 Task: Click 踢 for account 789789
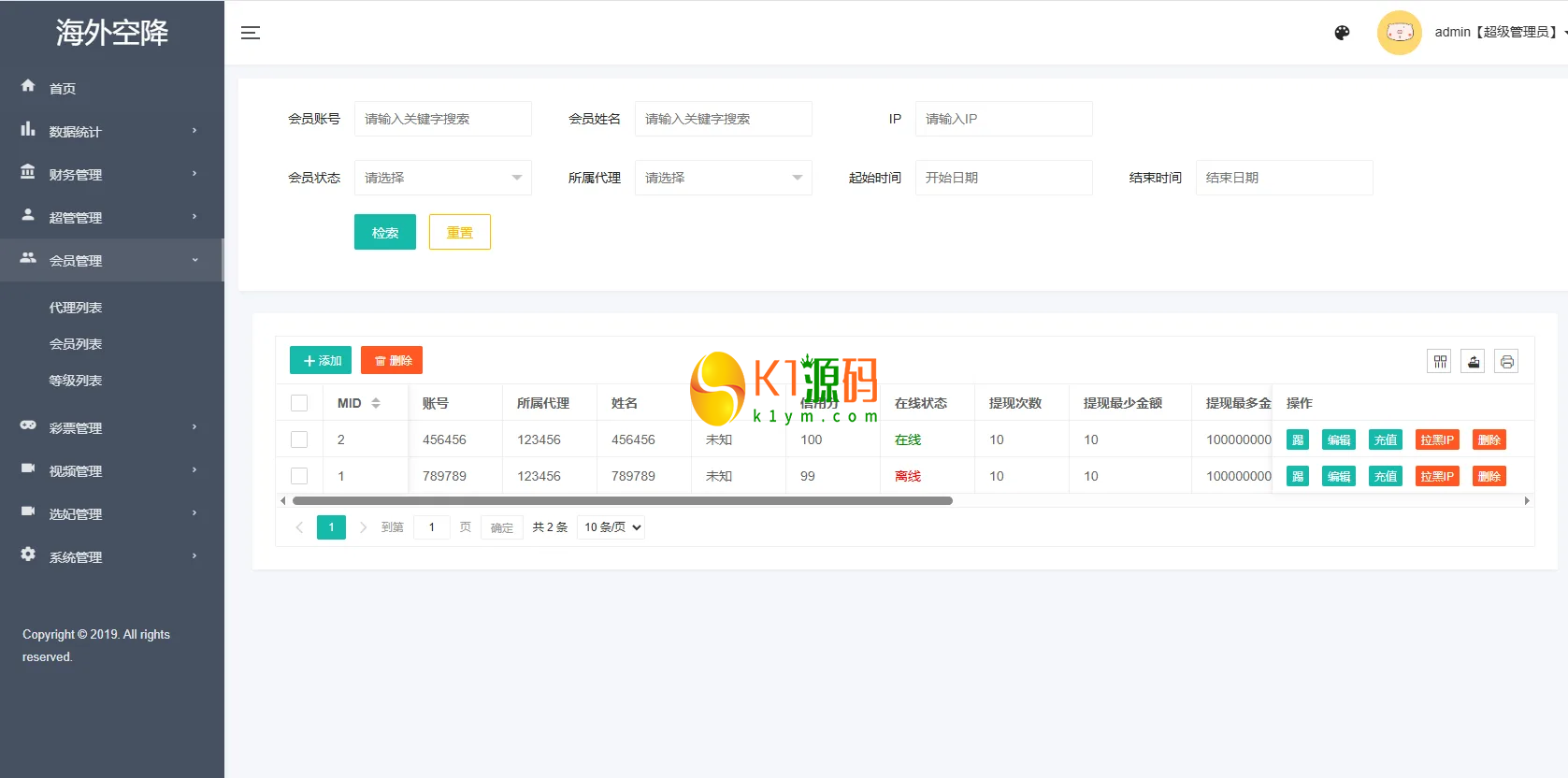click(1298, 476)
